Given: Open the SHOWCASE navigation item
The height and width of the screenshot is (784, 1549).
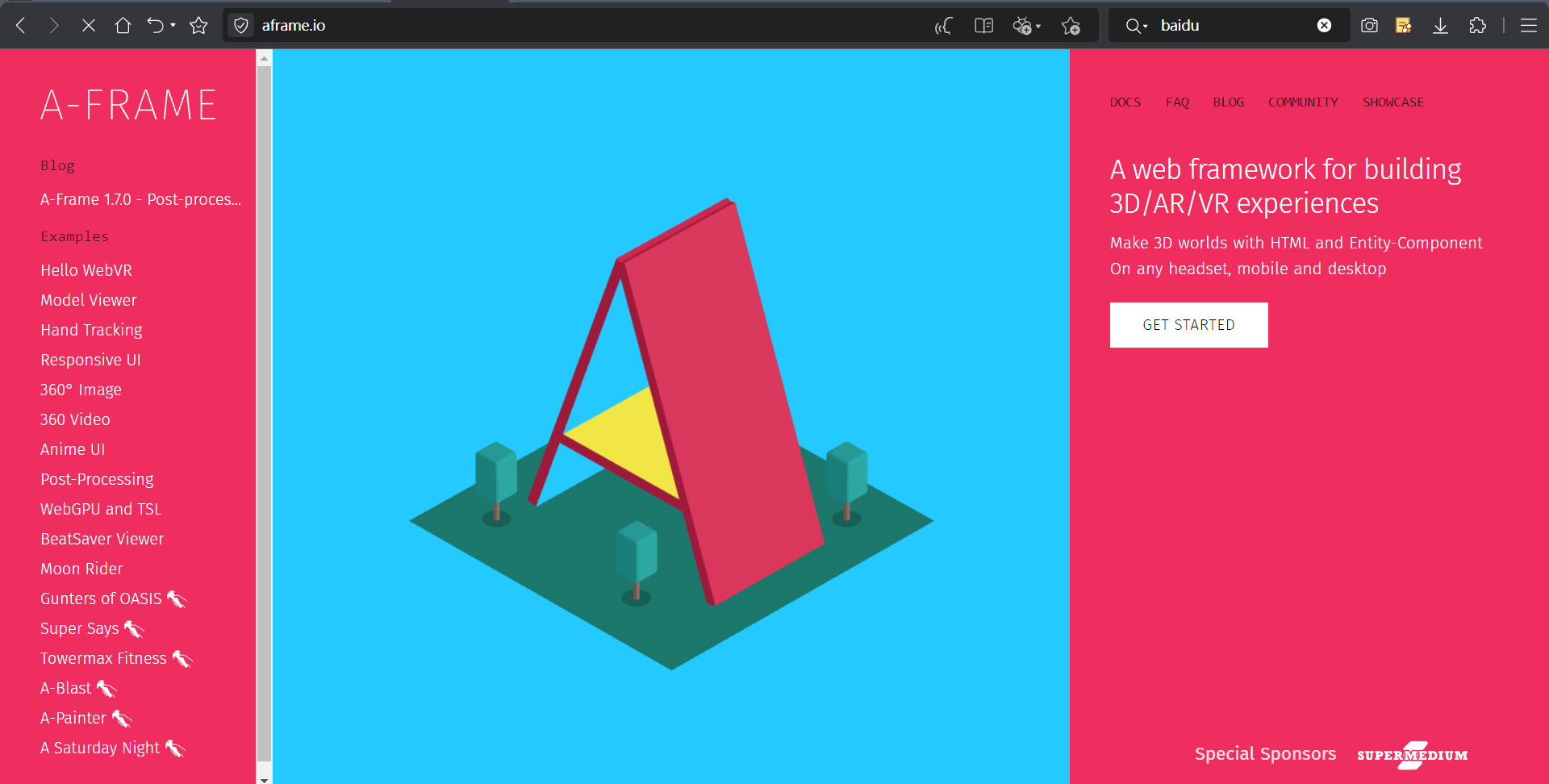Looking at the screenshot, I should click(1393, 102).
